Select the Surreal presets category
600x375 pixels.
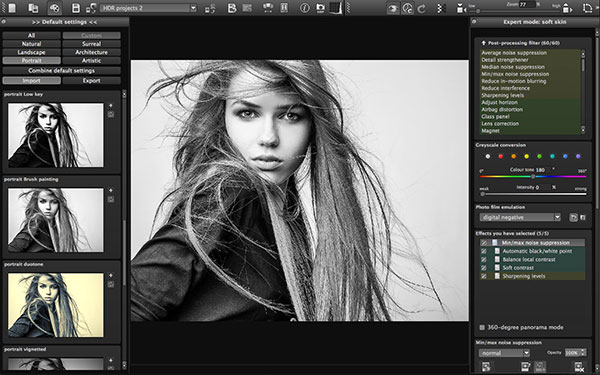(91, 44)
